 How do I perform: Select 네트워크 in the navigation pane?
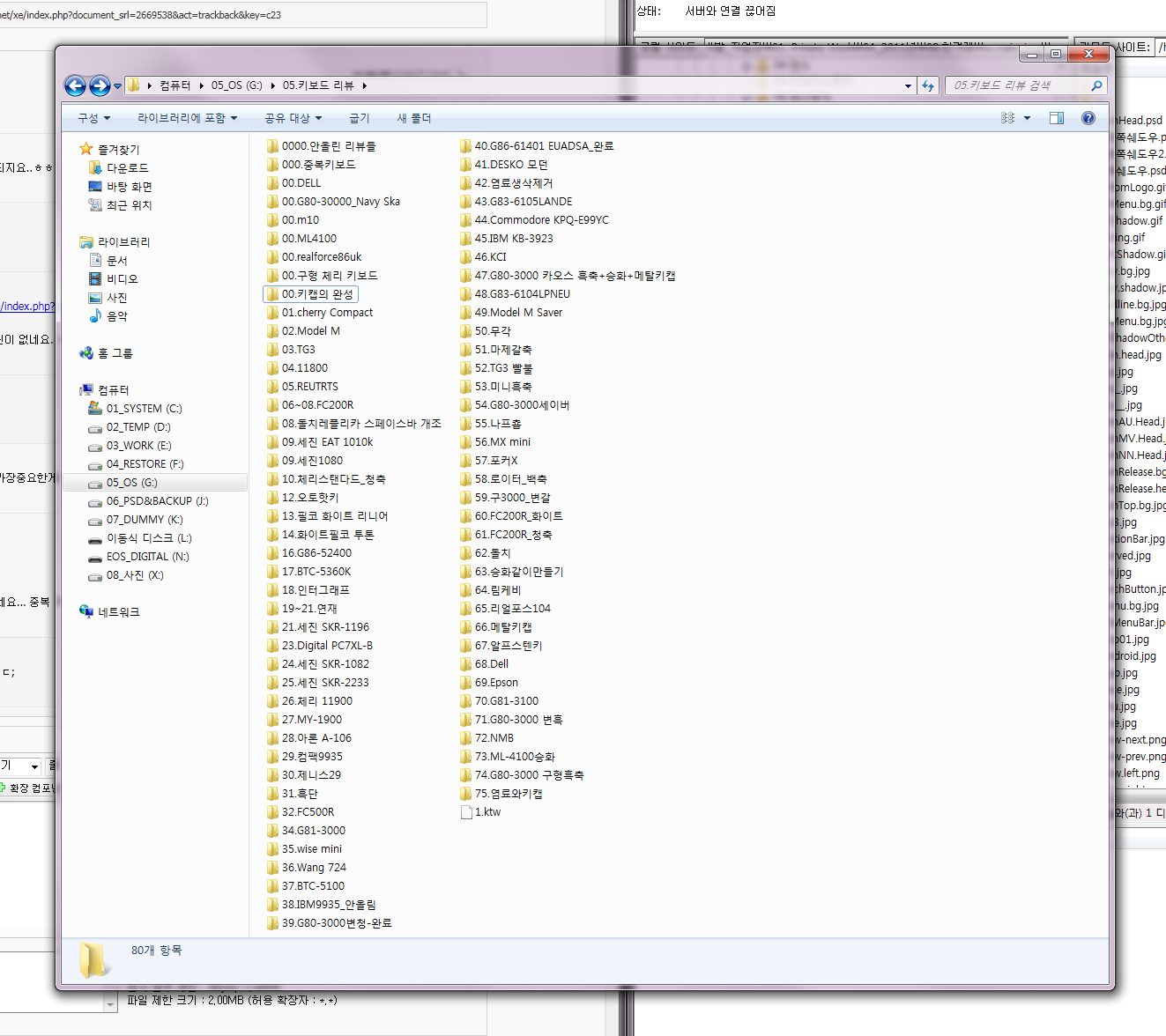point(109,612)
